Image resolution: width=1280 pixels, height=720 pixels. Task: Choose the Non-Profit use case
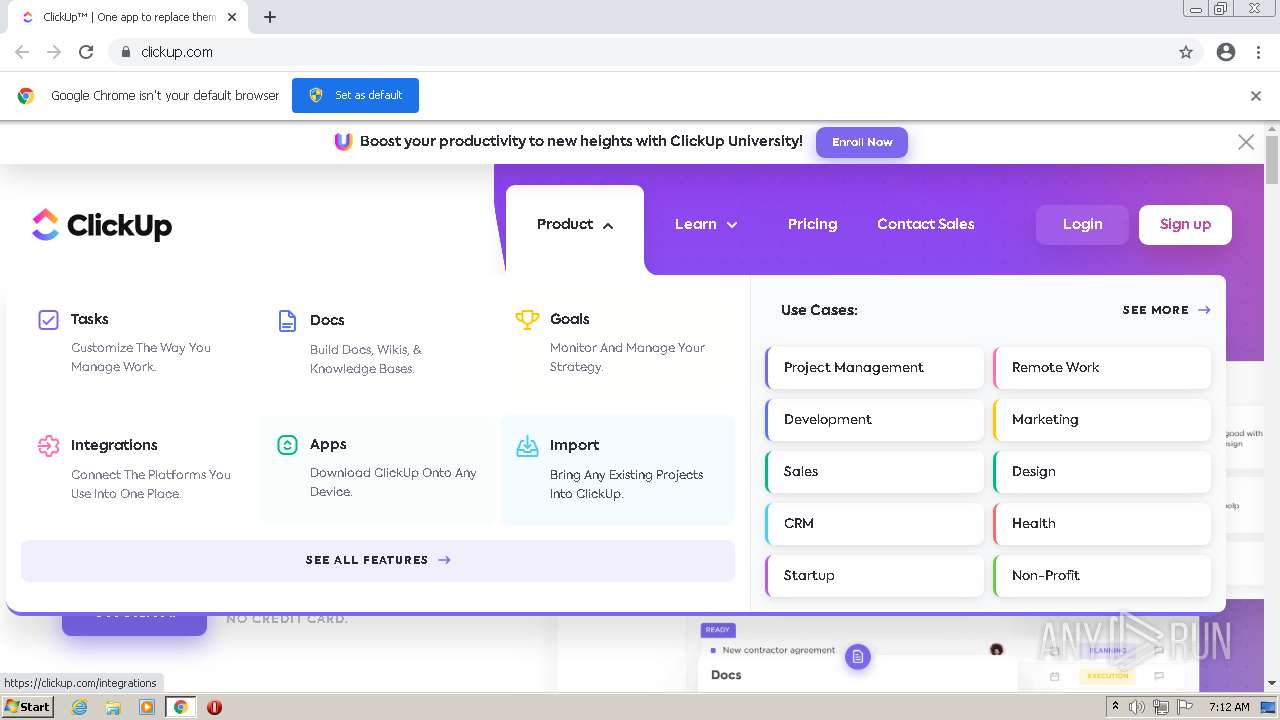1102,576
